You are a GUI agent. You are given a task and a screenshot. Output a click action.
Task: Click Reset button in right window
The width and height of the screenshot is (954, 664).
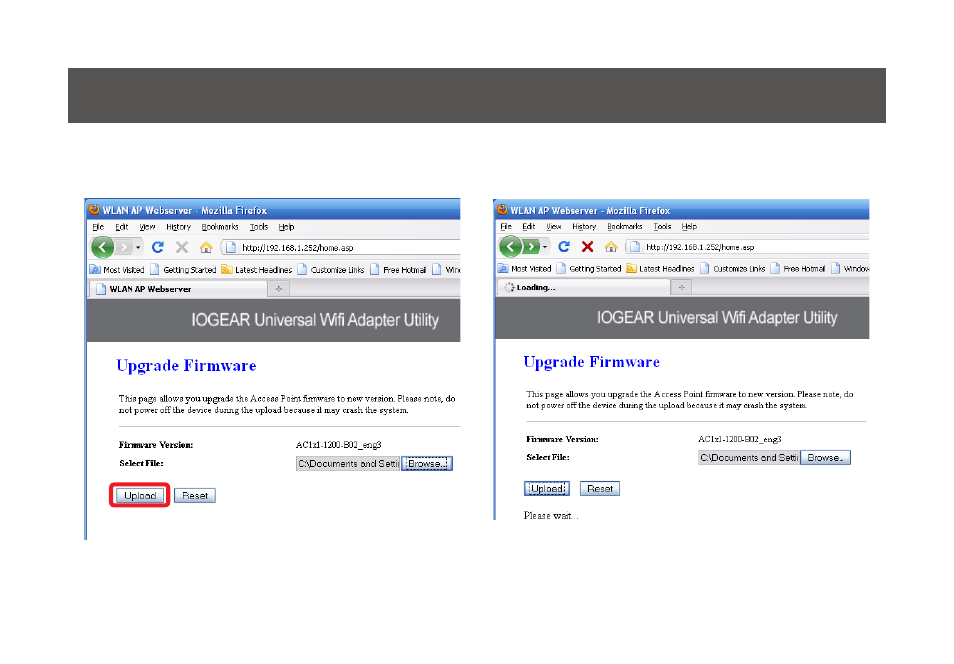600,489
